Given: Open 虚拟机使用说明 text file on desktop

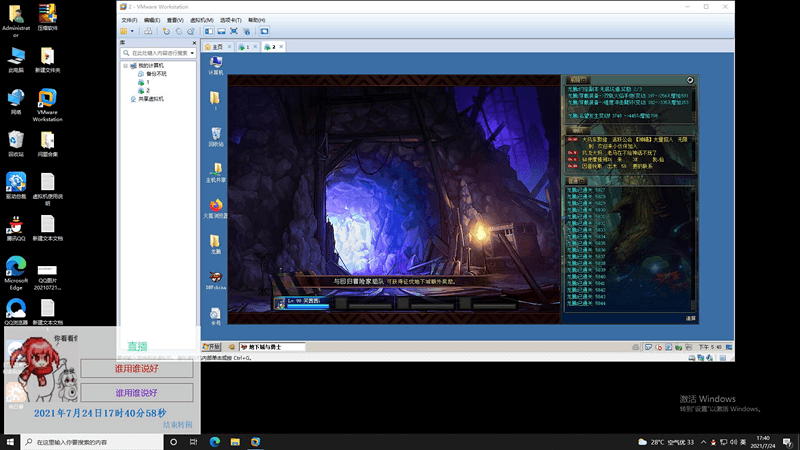Looking at the screenshot, I should coord(47,189).
